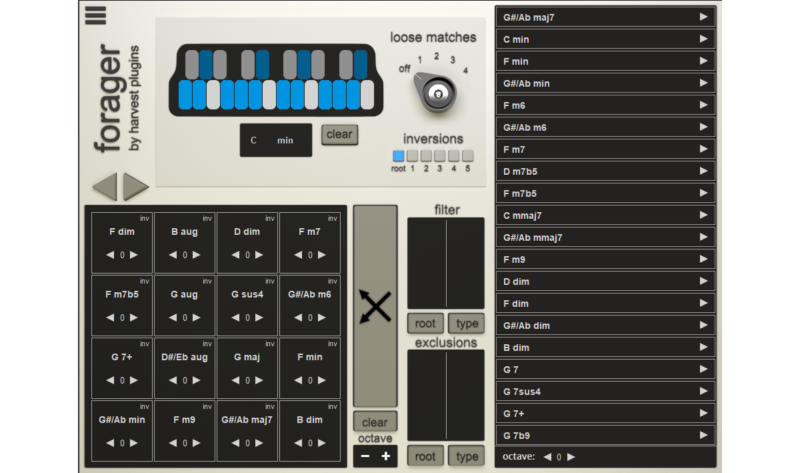Toggle inv on the F dim pad
The height and width of the screenshot is (473, 800).
coord(145,218)
